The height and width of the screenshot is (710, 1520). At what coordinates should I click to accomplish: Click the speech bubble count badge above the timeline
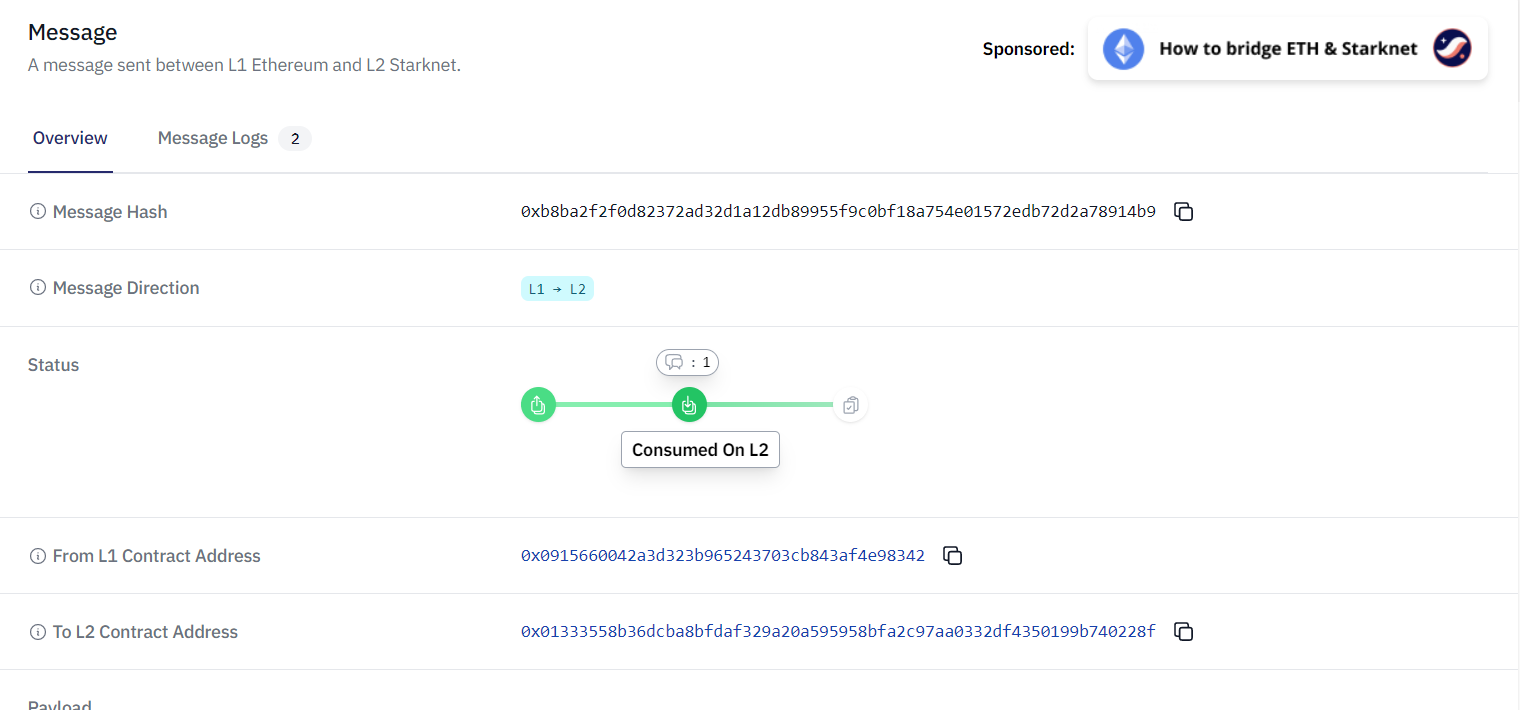(x=687, y=362)
